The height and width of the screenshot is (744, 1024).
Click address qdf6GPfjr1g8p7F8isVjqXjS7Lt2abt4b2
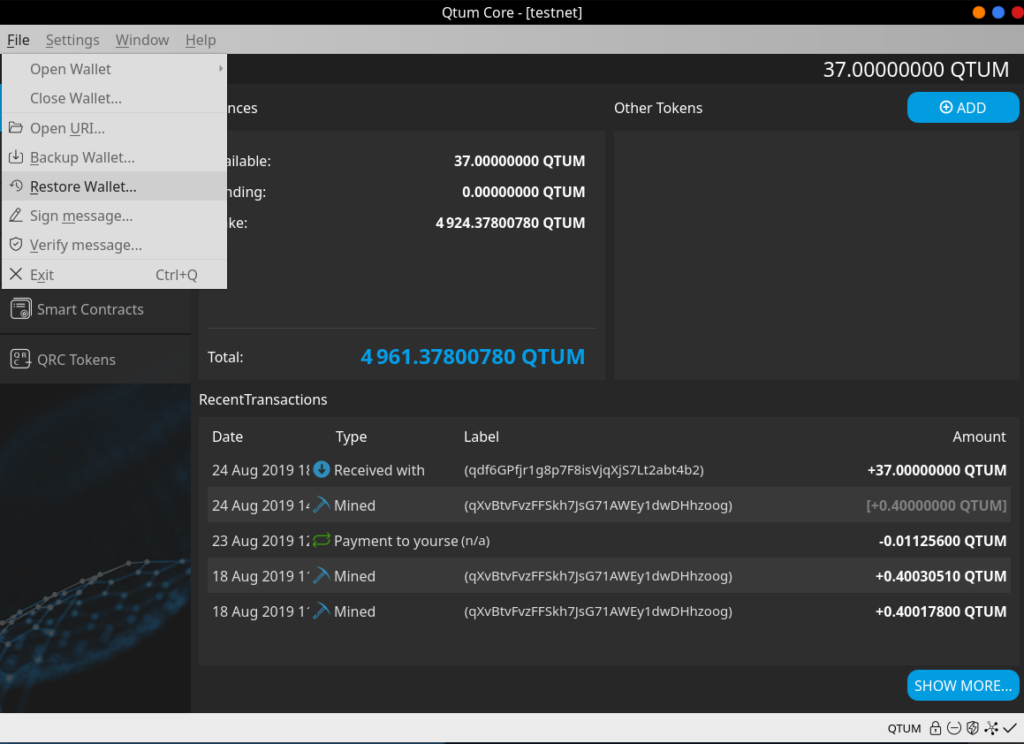coord(584,470)
